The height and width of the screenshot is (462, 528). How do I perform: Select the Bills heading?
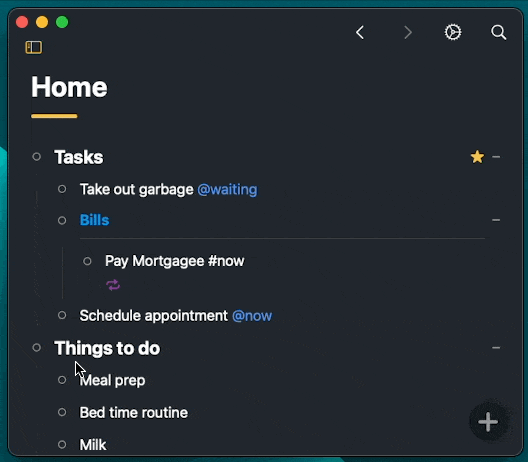point(94,220)
